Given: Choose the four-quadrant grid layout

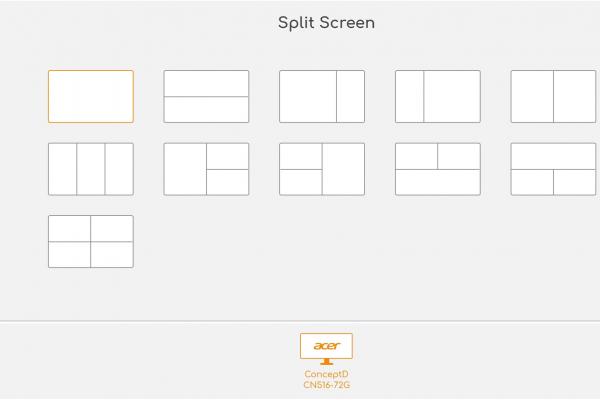Looking at the screenshot, I should pos(91,242).
